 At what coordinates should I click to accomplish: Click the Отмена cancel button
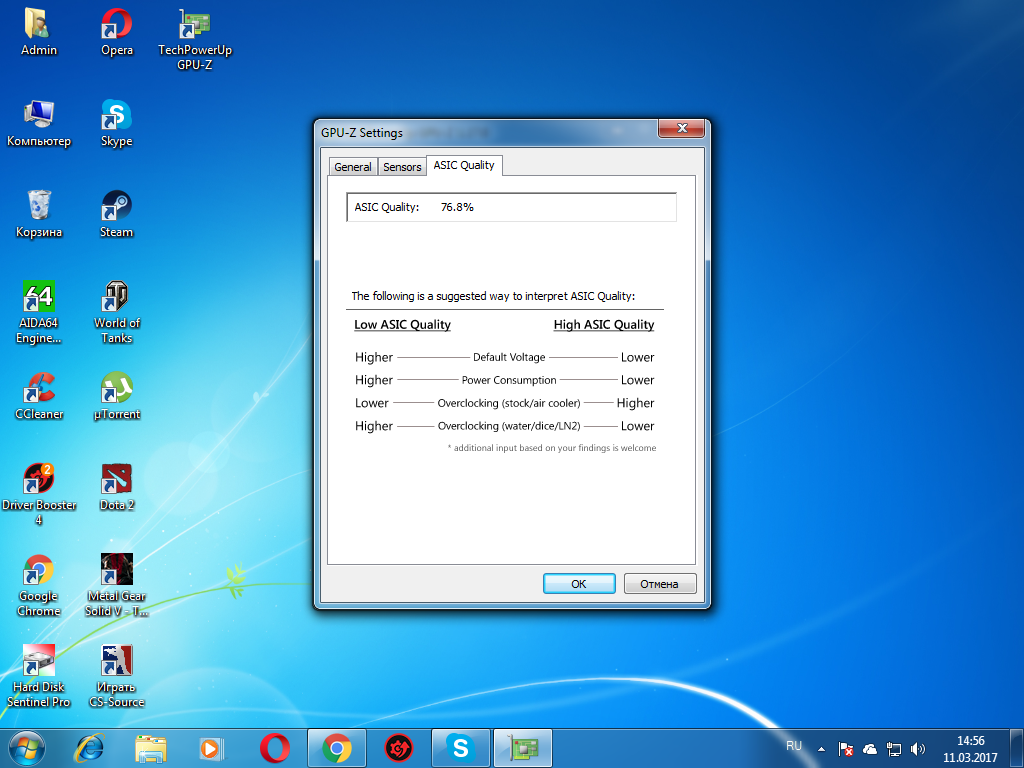pos(660,584)
